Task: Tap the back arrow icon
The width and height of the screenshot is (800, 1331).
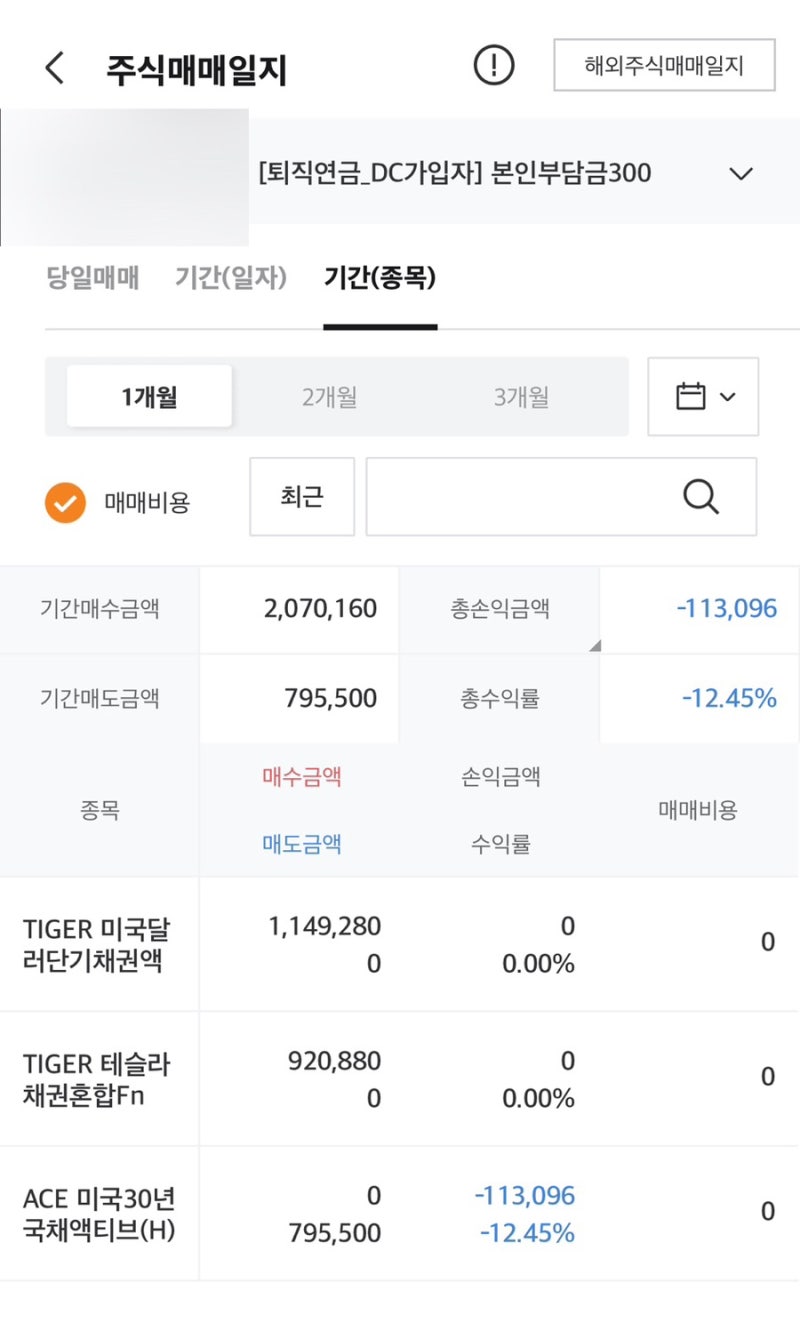Action: pos(55,69)
